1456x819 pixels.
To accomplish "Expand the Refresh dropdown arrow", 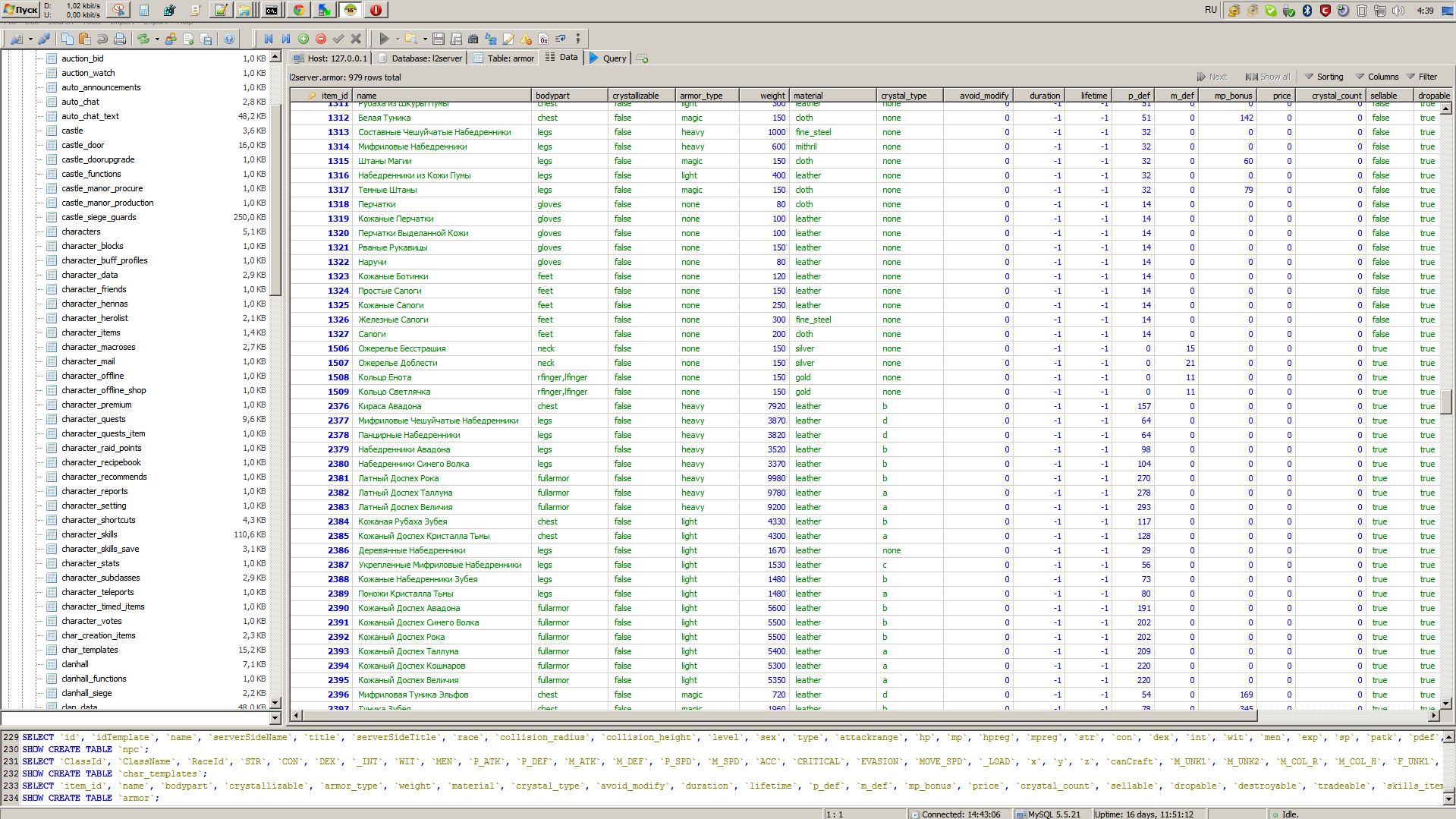I will click(x=157, y=39).
